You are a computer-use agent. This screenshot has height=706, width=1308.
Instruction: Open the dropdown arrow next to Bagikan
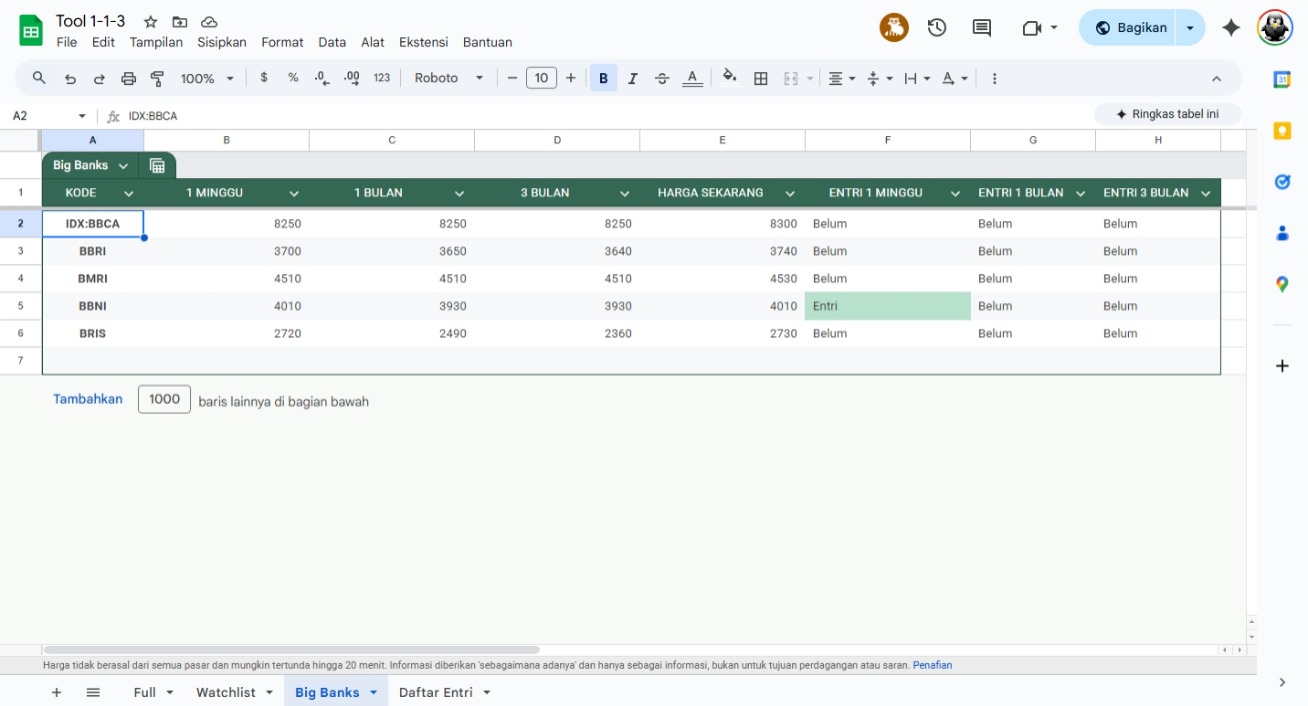pyautogui.click(x=1190, y=28)
